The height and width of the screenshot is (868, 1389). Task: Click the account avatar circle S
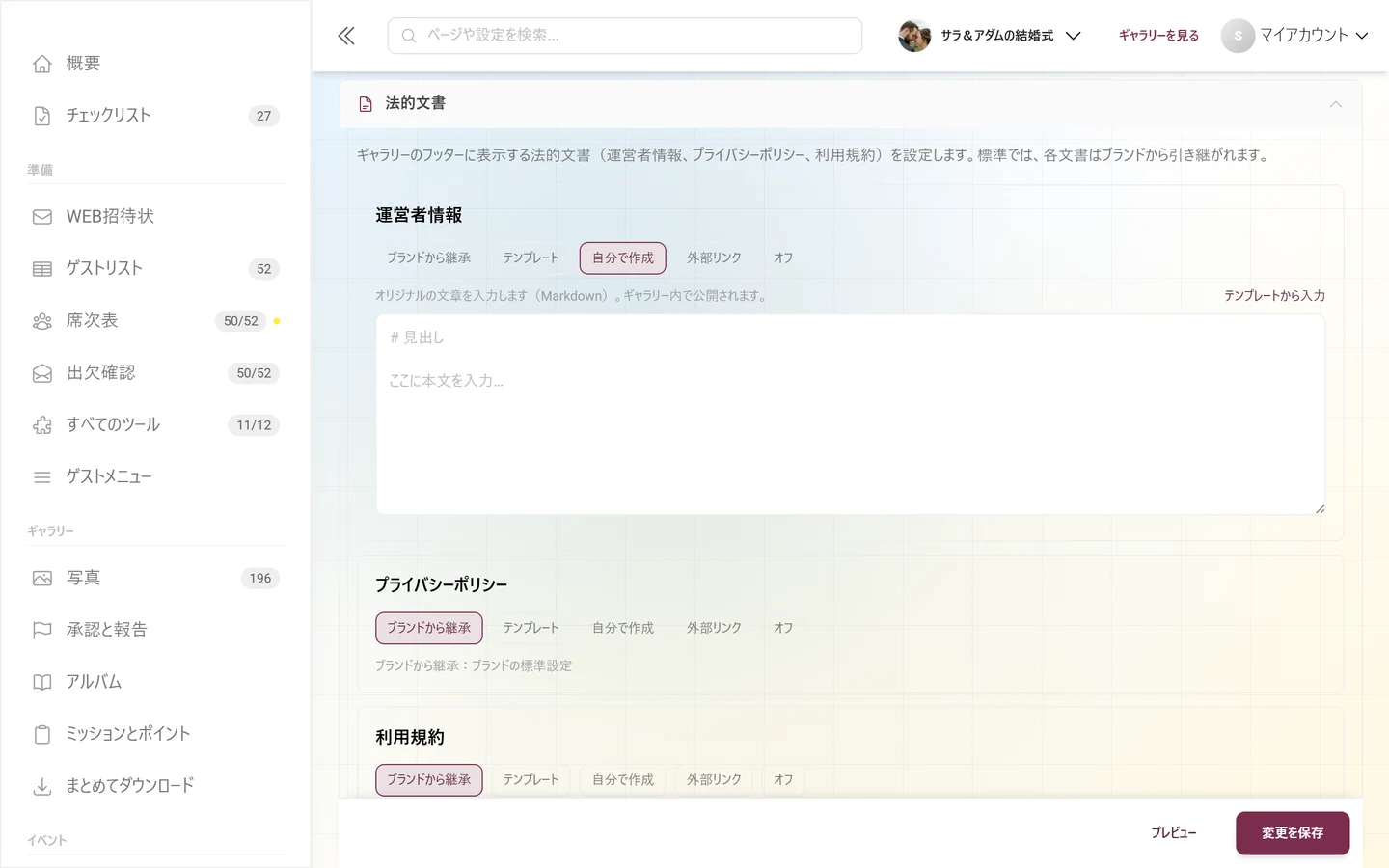click(1238, 36)
